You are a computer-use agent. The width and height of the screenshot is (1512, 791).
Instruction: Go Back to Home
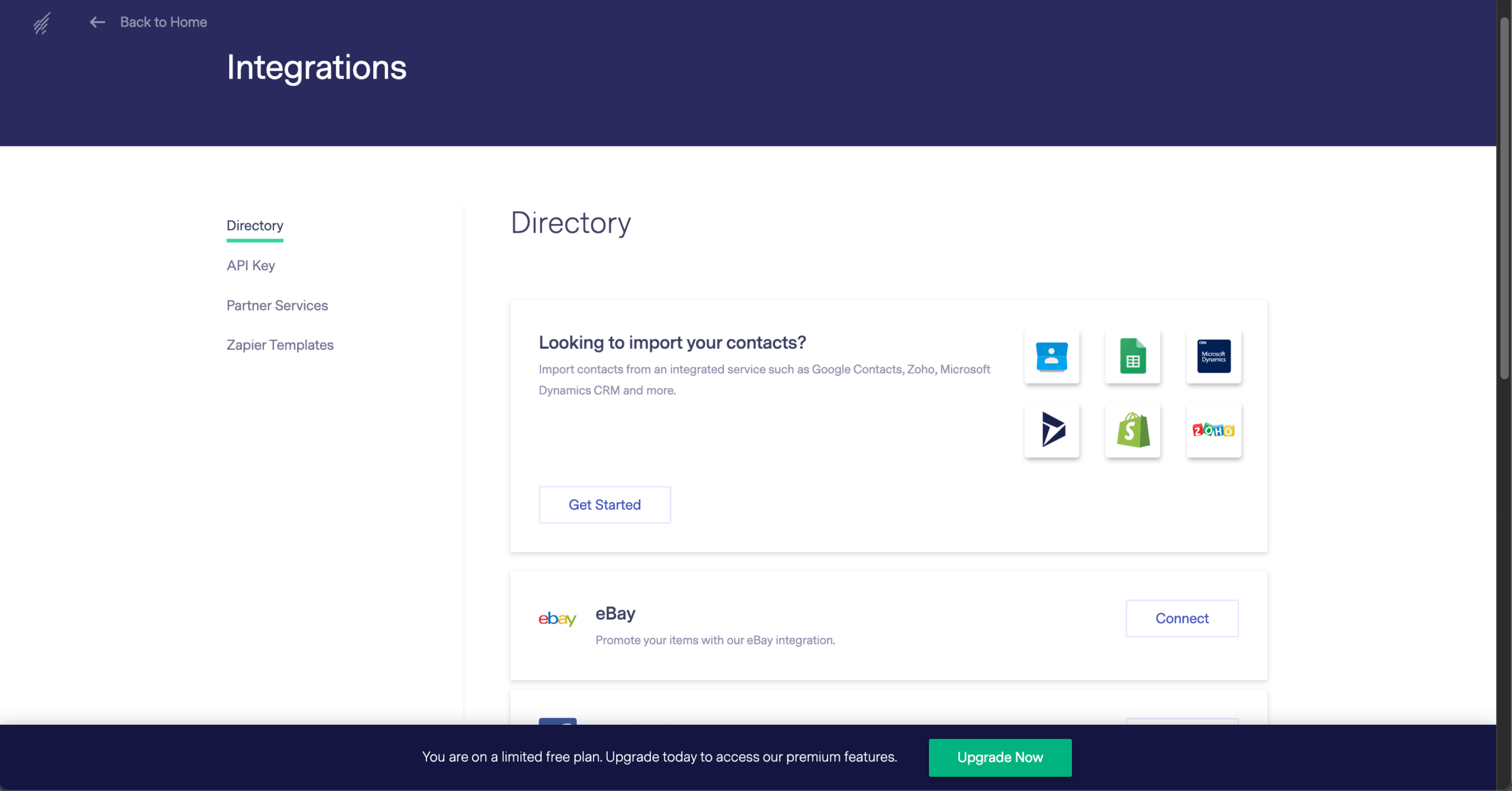coord(163,22)
